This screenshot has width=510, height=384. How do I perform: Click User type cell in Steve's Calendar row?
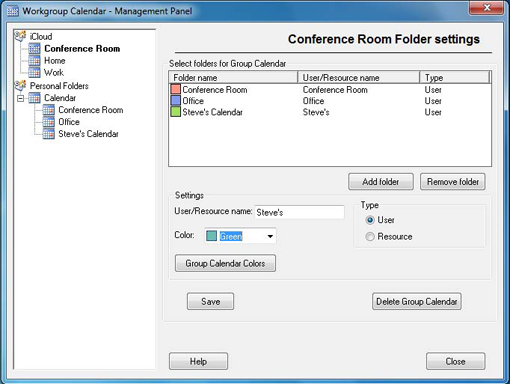(433, 112)
